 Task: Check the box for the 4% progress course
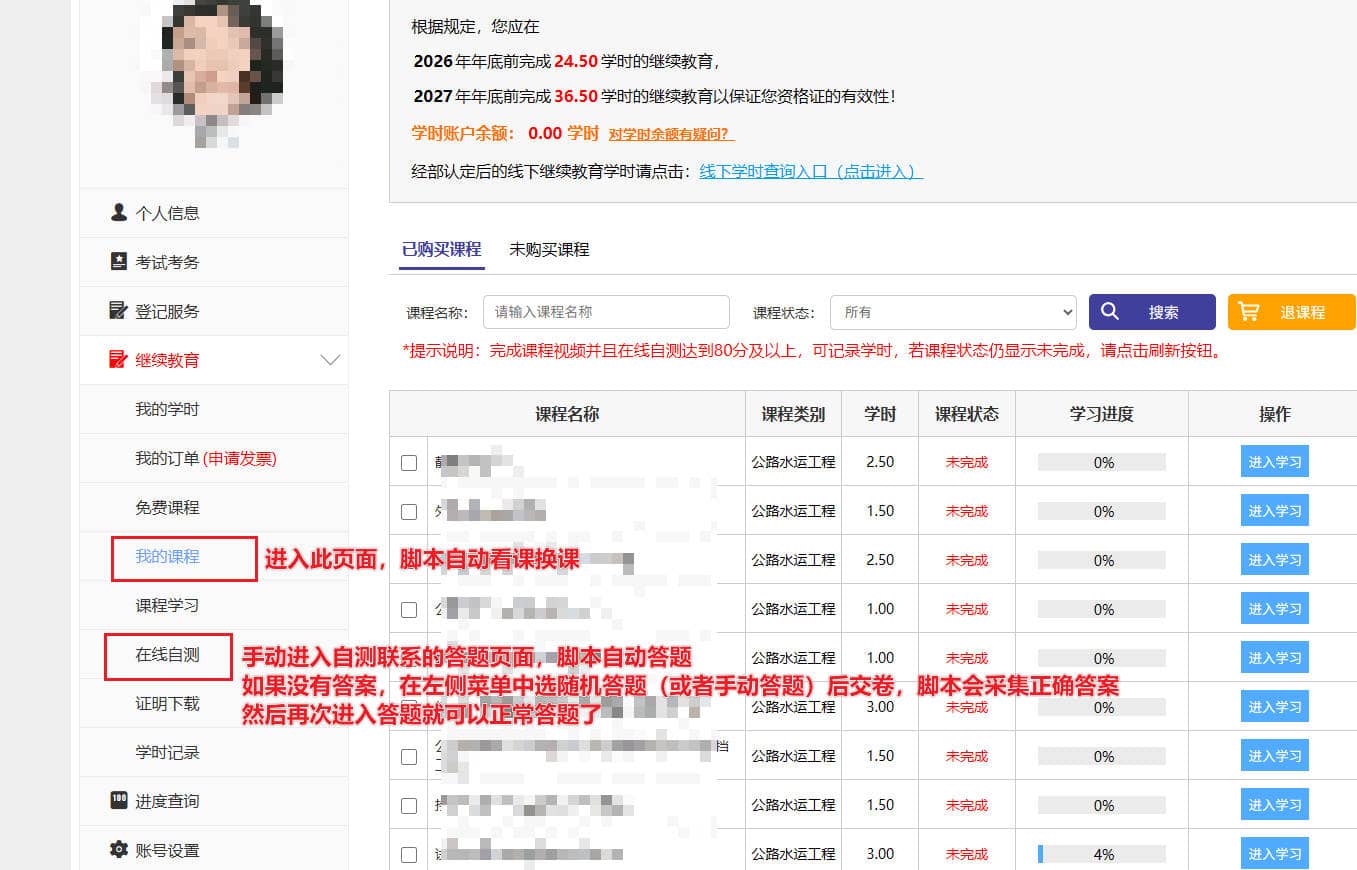408,855
